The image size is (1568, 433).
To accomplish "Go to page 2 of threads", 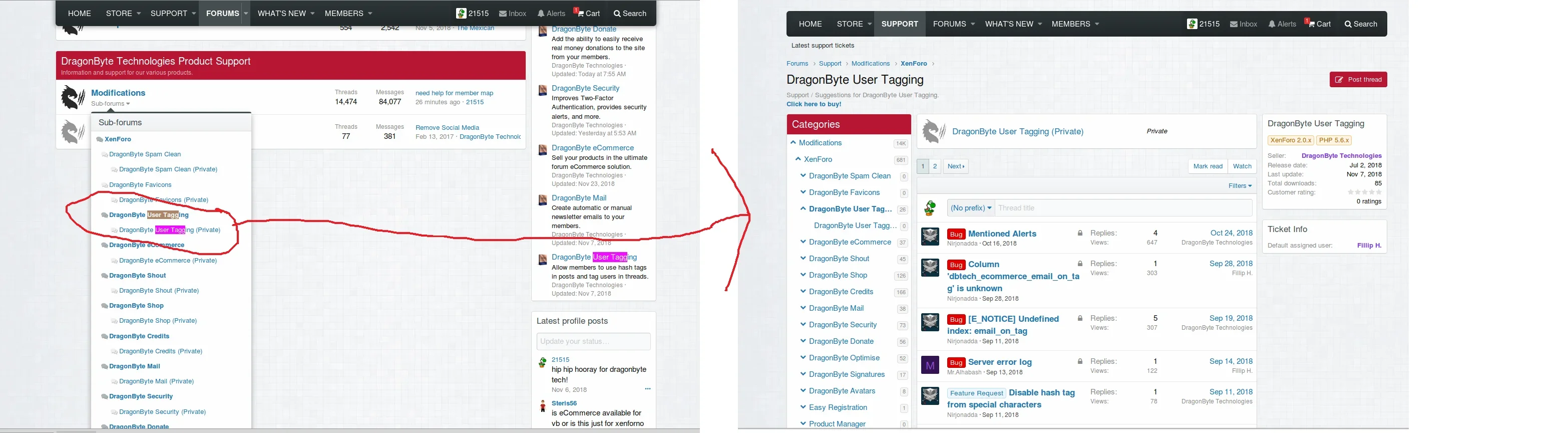I will pyautogui.click(x=935, y=166).
